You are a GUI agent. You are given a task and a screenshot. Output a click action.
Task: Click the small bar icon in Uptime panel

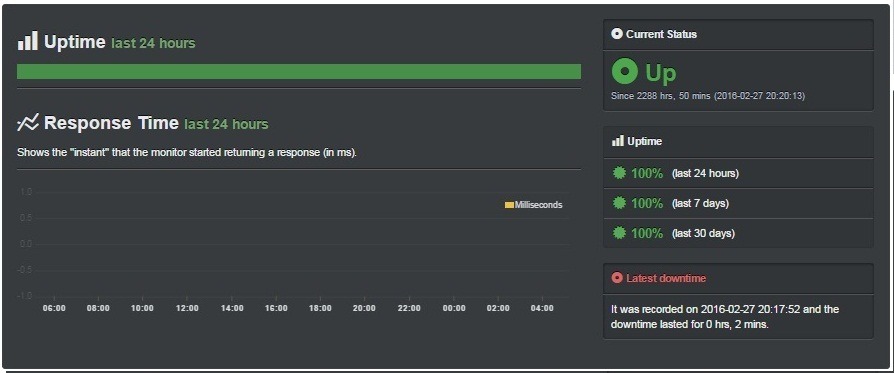[x=617, y=141]
